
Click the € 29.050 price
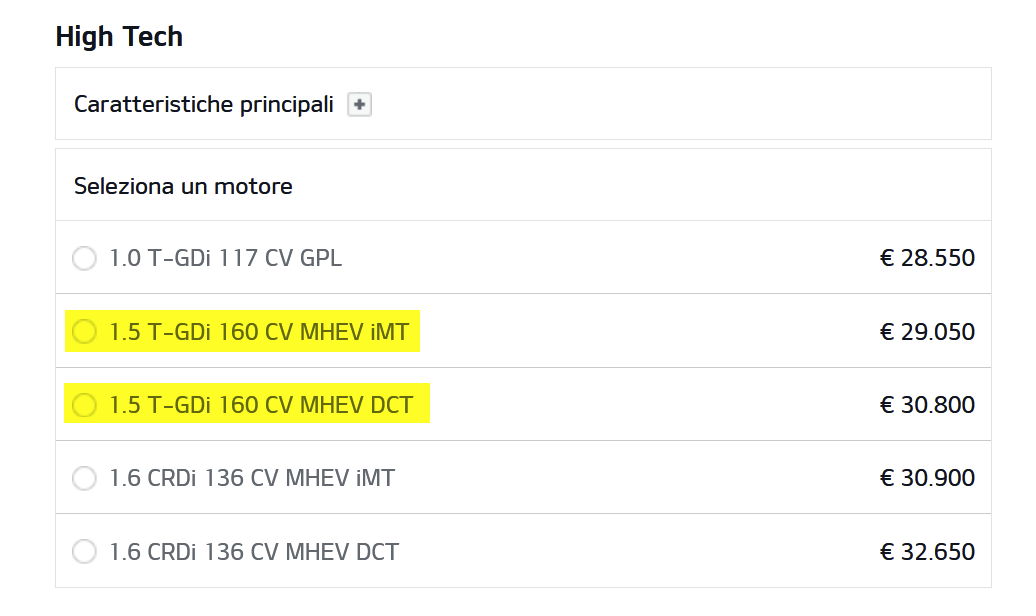tap(927, 331)
